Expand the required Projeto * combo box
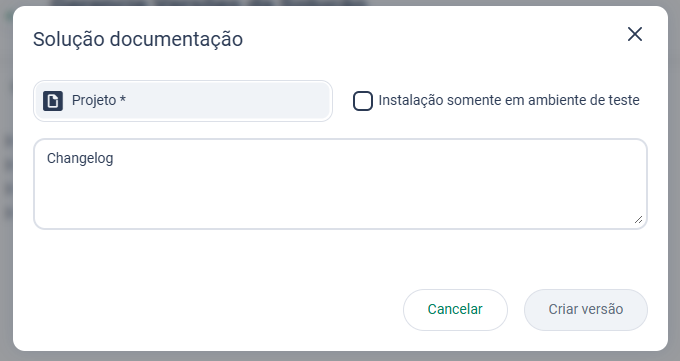The height and width of the screenshot is (361, 680). 183,101
